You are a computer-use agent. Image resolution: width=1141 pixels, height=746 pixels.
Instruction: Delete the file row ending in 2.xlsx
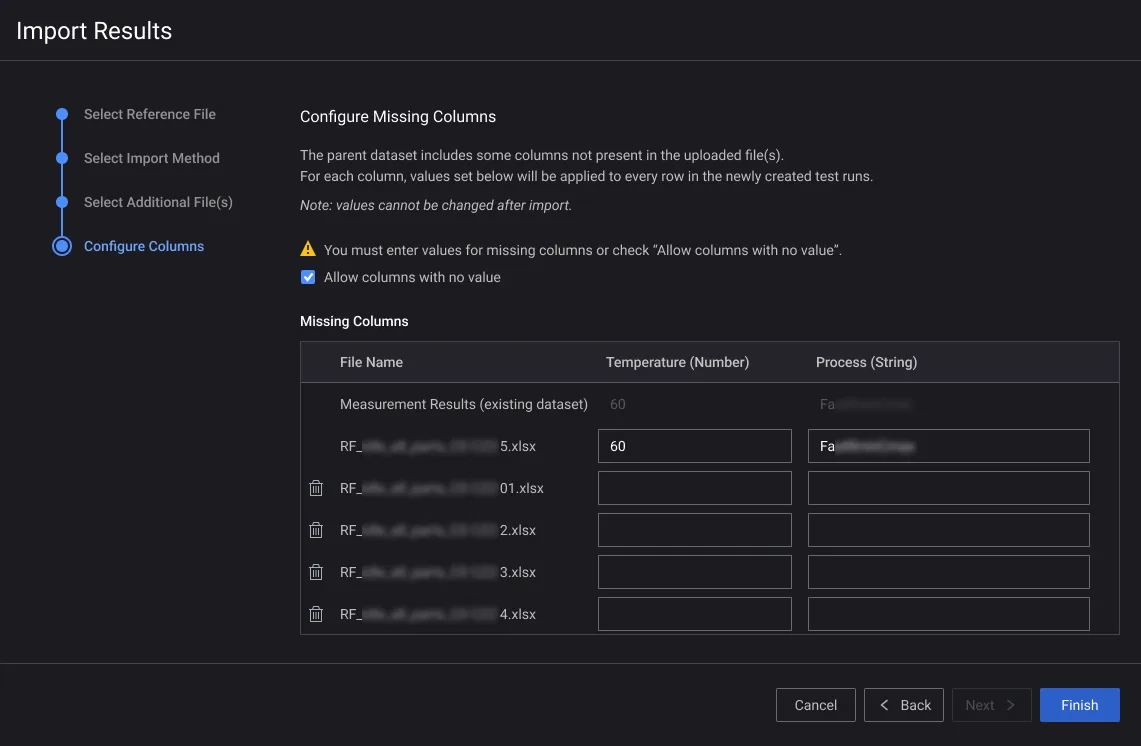316,531
